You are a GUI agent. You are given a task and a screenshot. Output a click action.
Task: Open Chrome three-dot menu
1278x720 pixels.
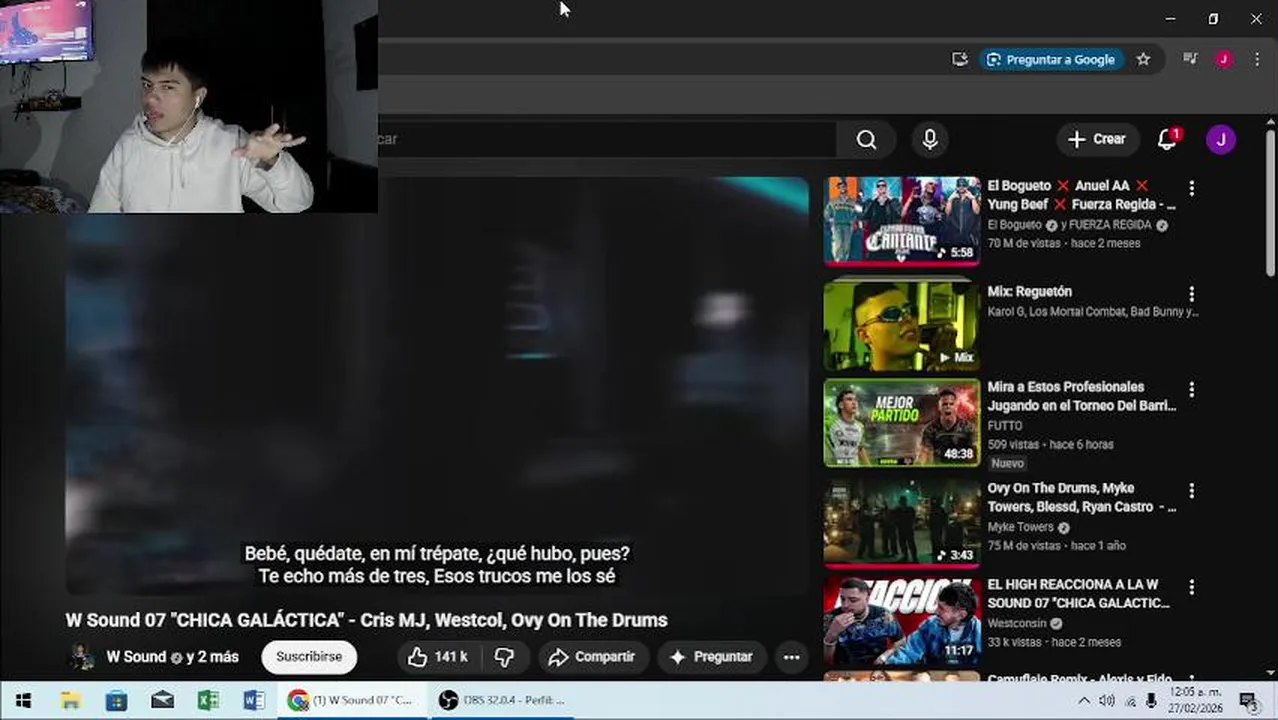click(1257, 60)
